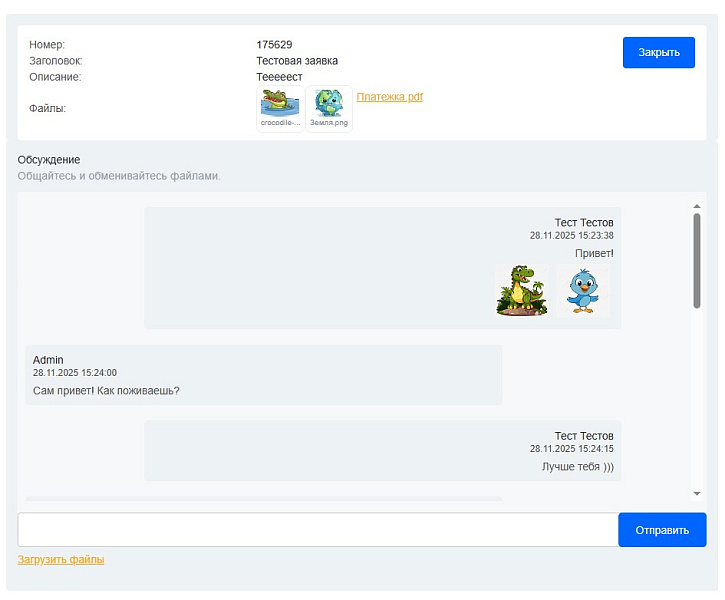Click the timestamp 28.11.2025 15:24:00
The height and width of the screenshot is (600, 725).
pos(75,373)
